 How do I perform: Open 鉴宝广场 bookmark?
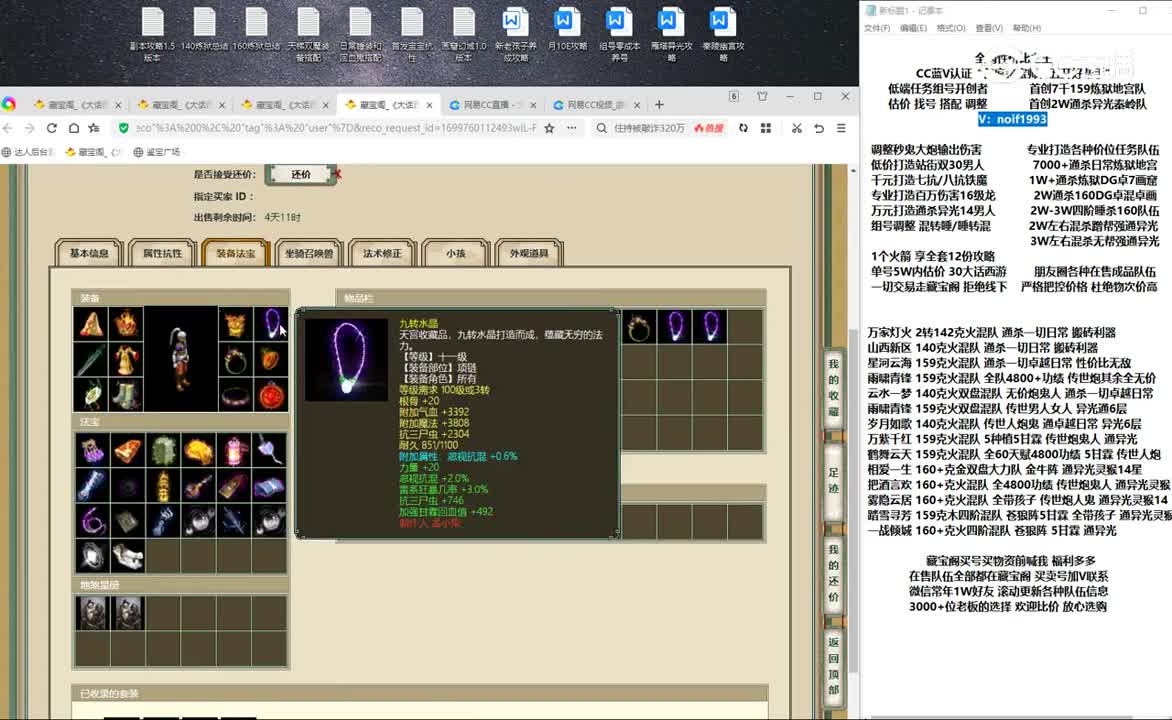click(x=156, y=152)
